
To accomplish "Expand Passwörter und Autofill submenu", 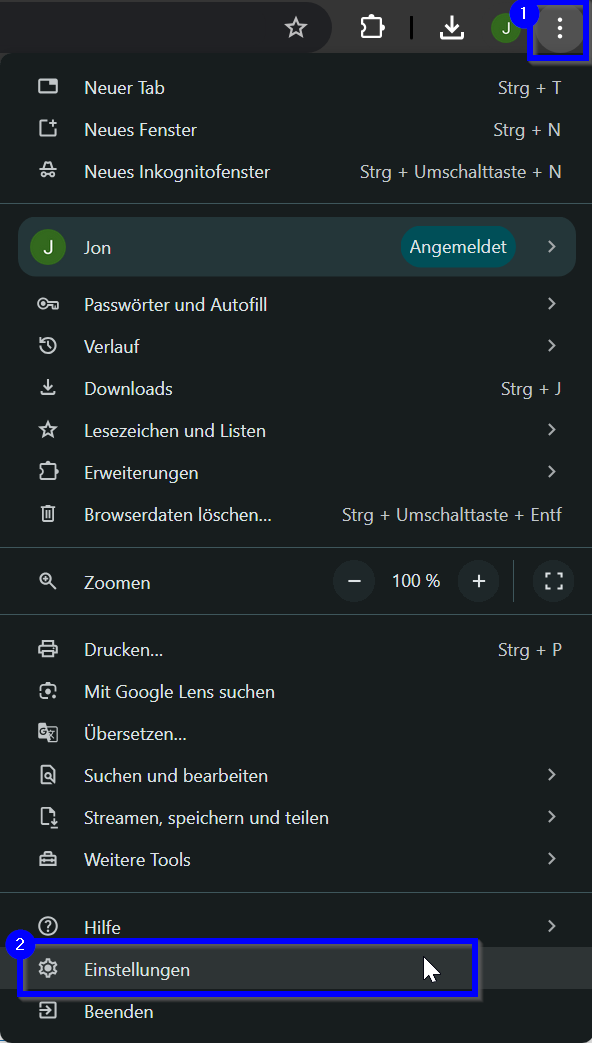I will tap(297, 305).
